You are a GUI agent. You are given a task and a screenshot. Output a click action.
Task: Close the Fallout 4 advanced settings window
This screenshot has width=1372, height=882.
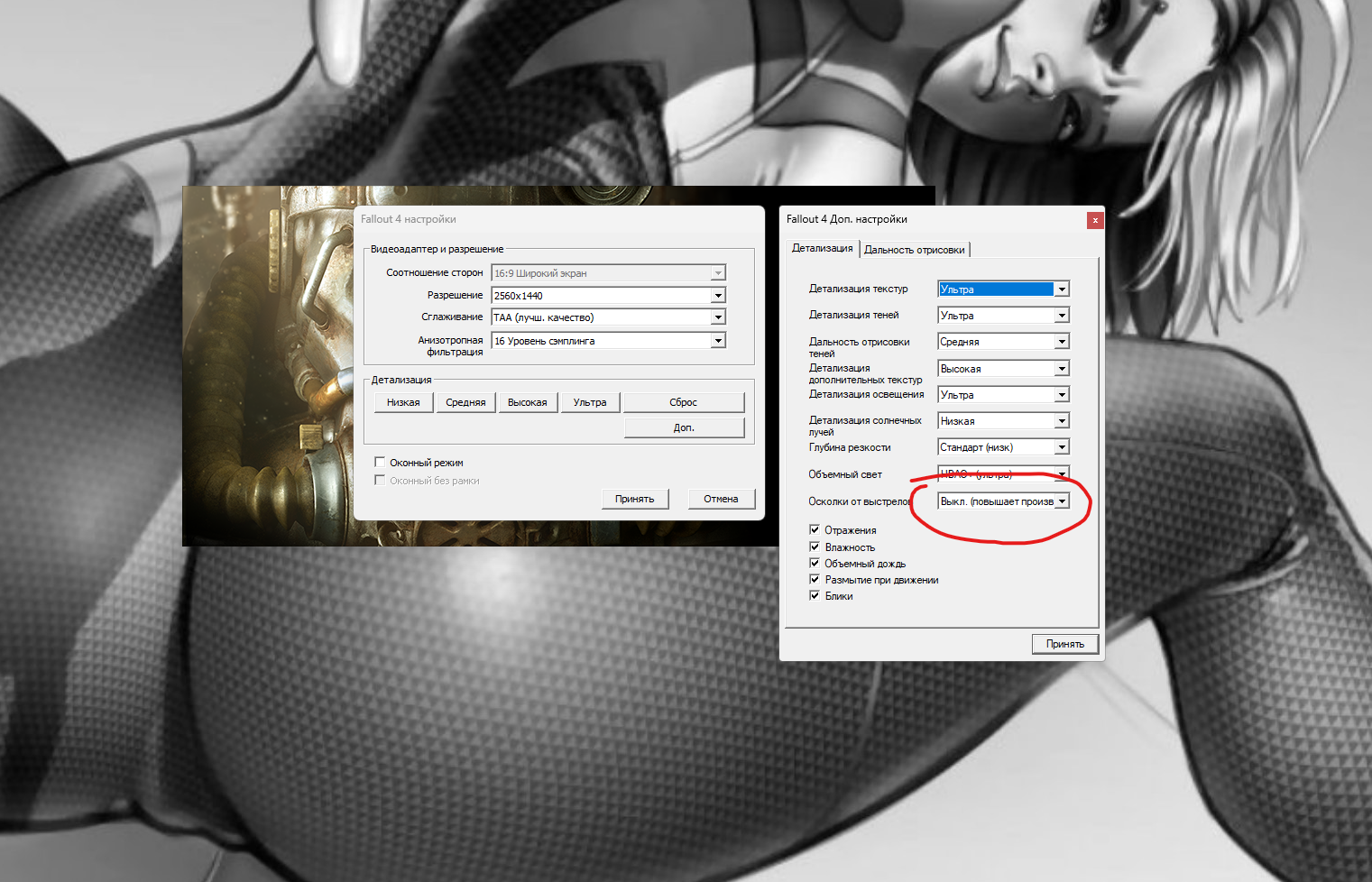pos(1094,220)
